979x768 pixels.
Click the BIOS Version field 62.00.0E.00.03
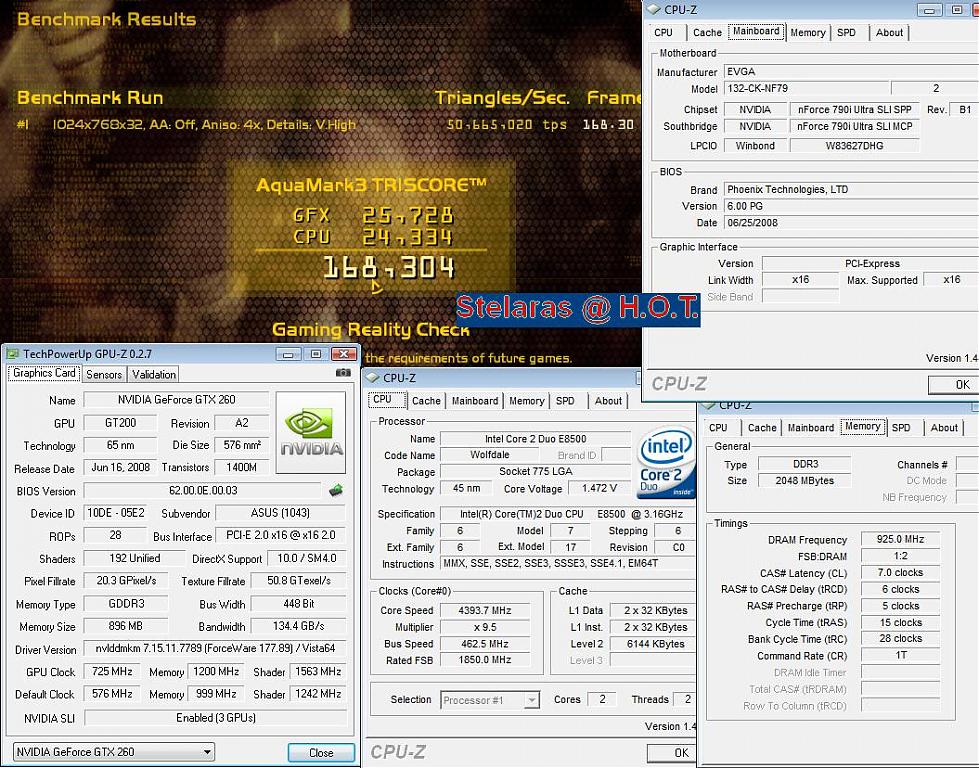(x=203, y=490)
